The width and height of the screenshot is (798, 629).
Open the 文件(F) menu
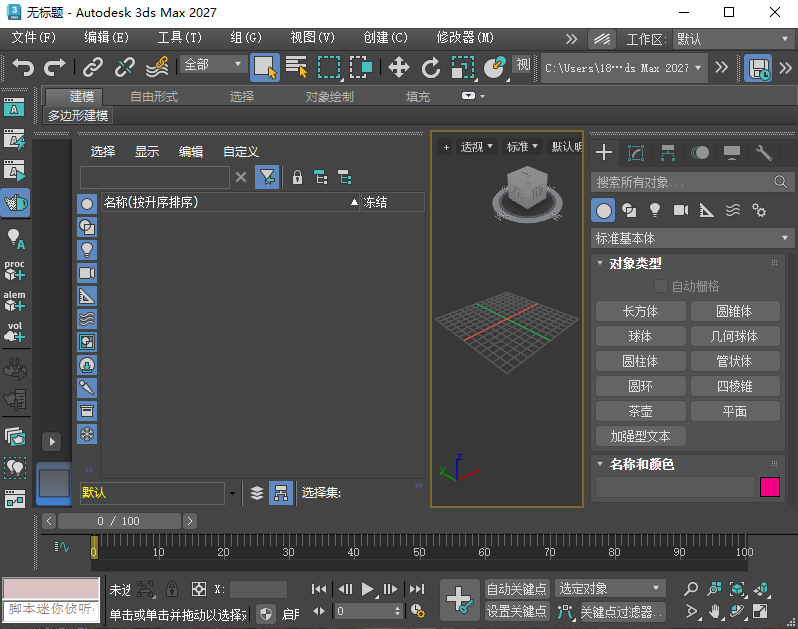(x=34, y=38)
